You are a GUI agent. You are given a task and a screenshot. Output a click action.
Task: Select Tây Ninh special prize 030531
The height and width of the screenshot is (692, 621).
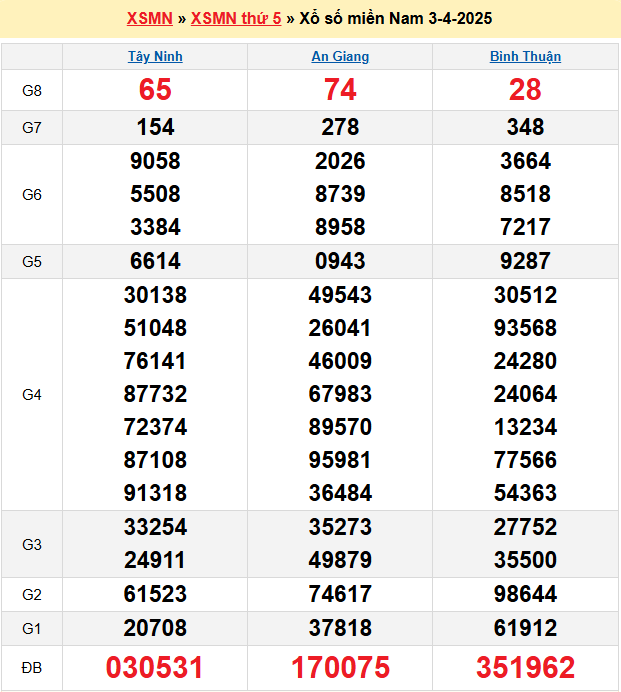pos(155,668)
